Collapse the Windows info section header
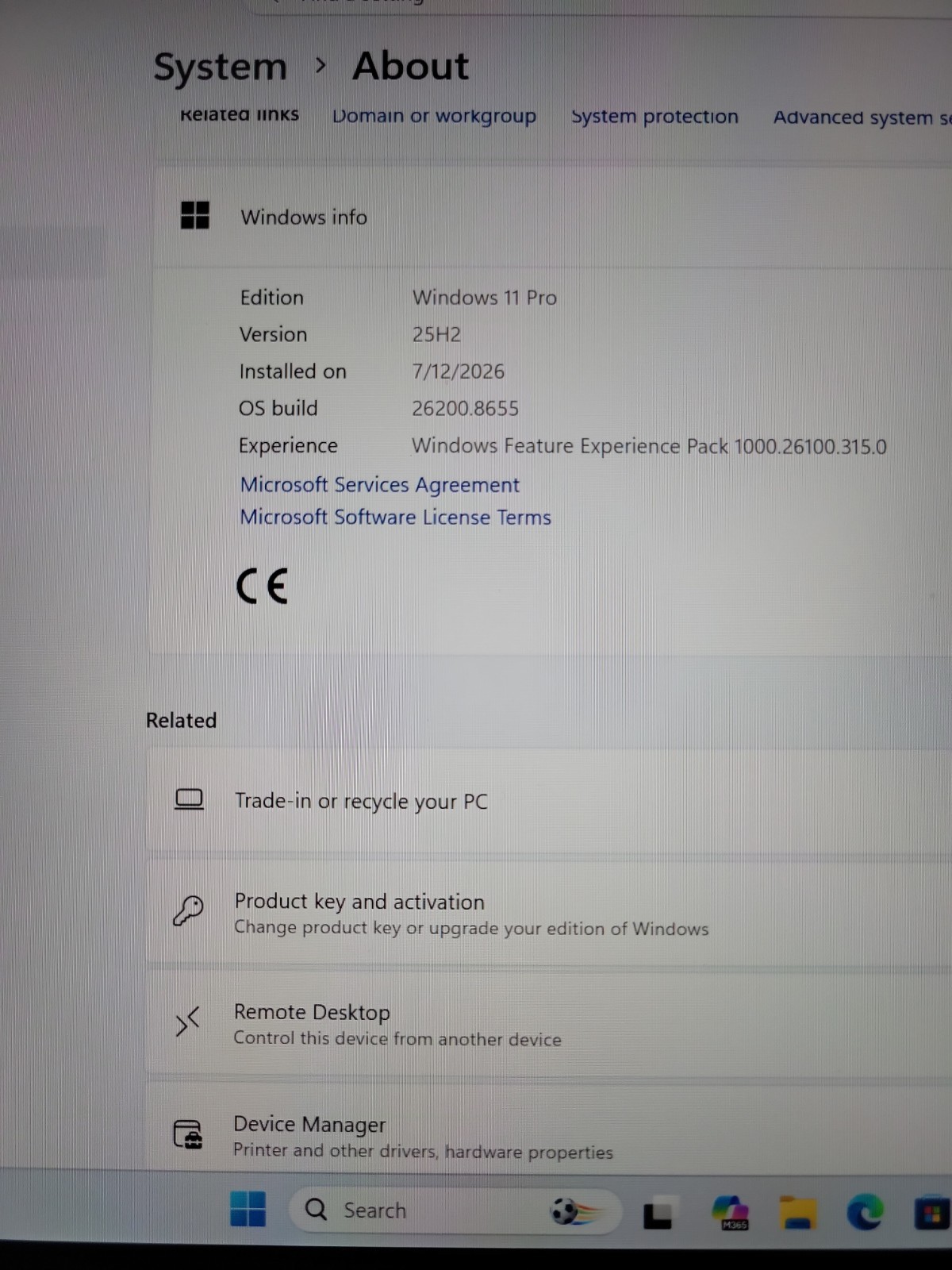Image resolution: width=952 pixels, height=1270 pixels. click(x=553, y=217)
